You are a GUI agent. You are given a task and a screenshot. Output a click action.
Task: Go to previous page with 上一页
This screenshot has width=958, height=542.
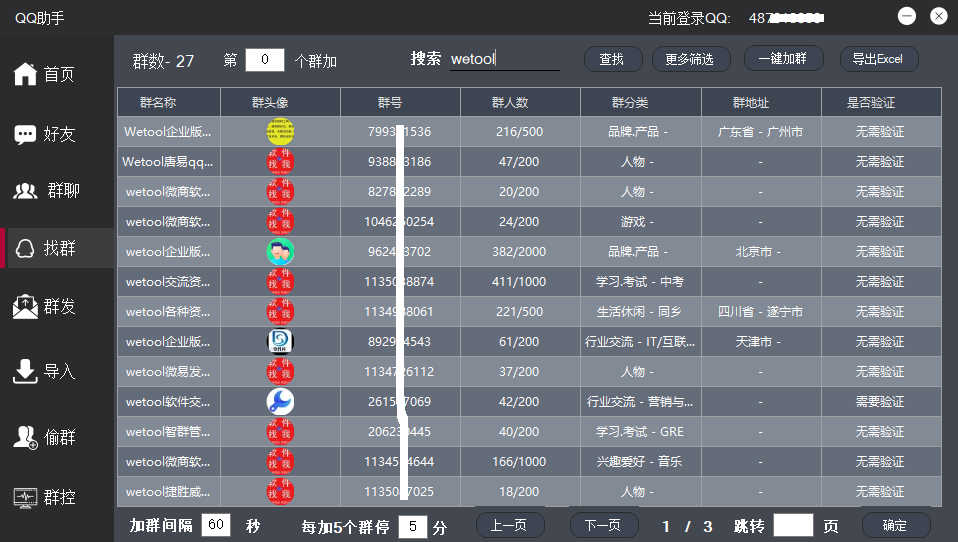coord(510,525)
